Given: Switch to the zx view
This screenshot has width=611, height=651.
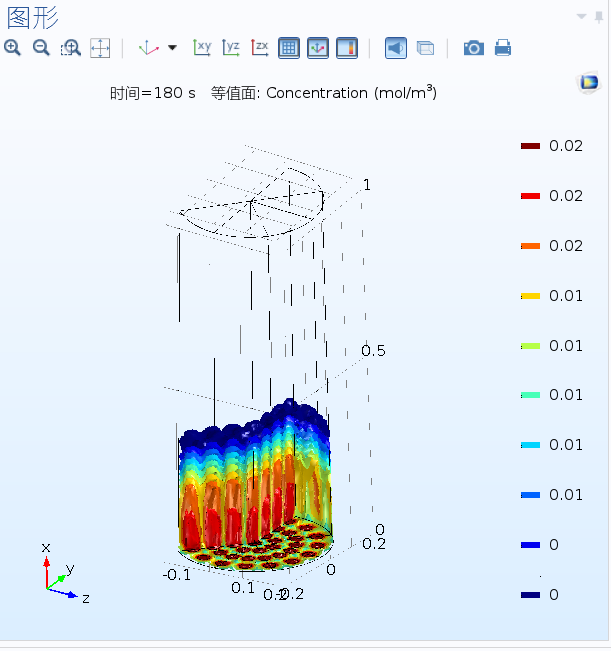Looking at the screenshot, I should (260, 48).
